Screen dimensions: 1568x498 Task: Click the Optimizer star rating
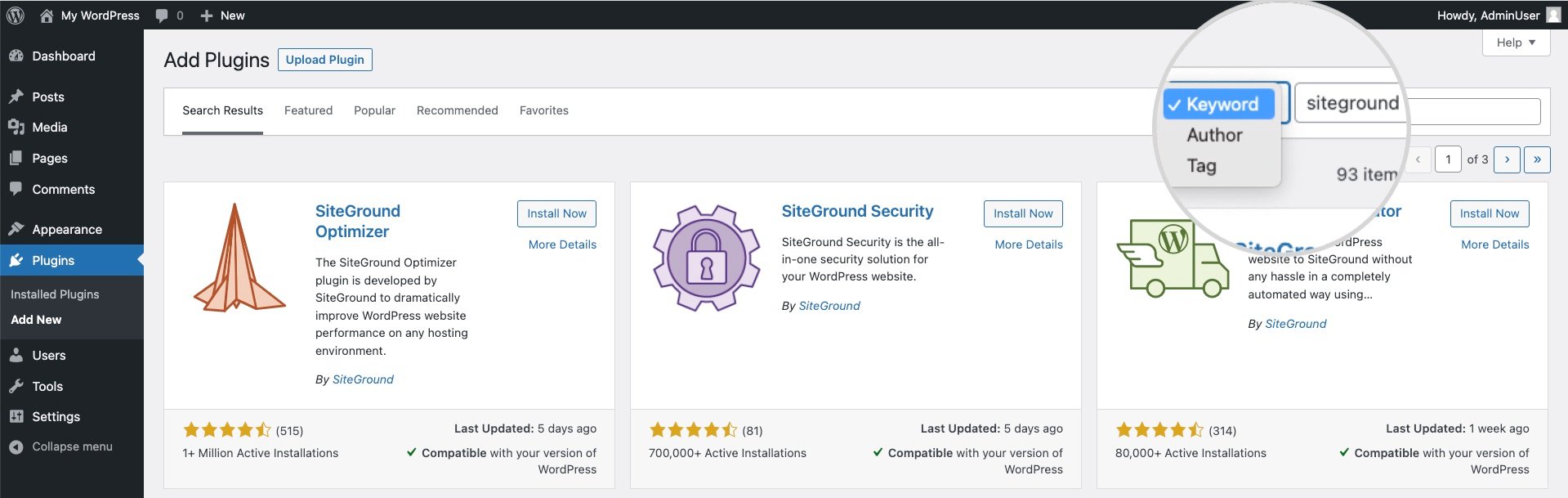click(227, 430)
